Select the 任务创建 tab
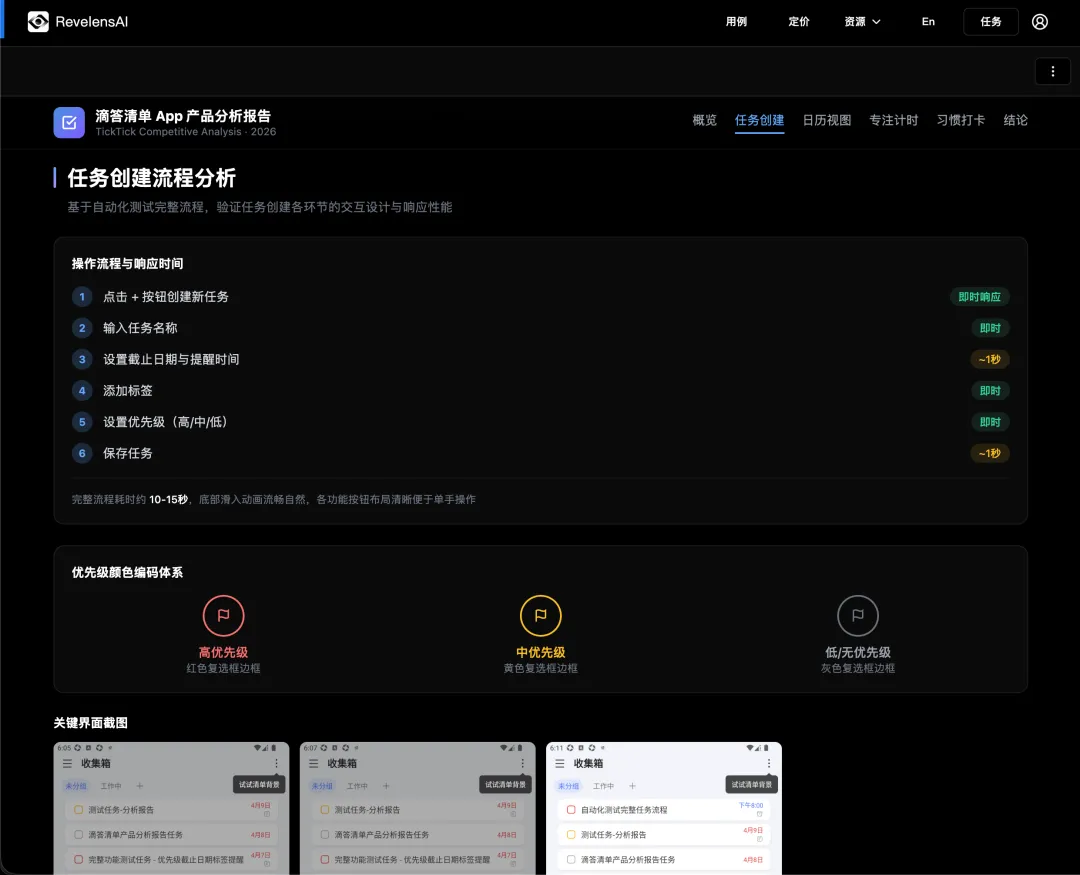Image resolution: width=1080 pixels, height=875 pixels. pyautogui.click(x=759, y=121)
